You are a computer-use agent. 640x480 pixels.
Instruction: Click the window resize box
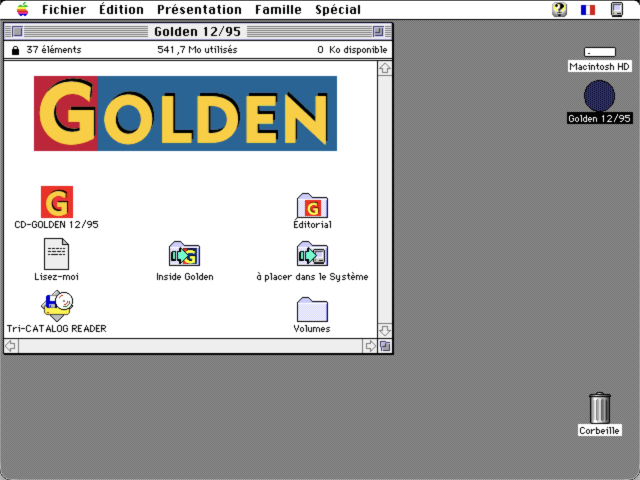click(385, 346)
